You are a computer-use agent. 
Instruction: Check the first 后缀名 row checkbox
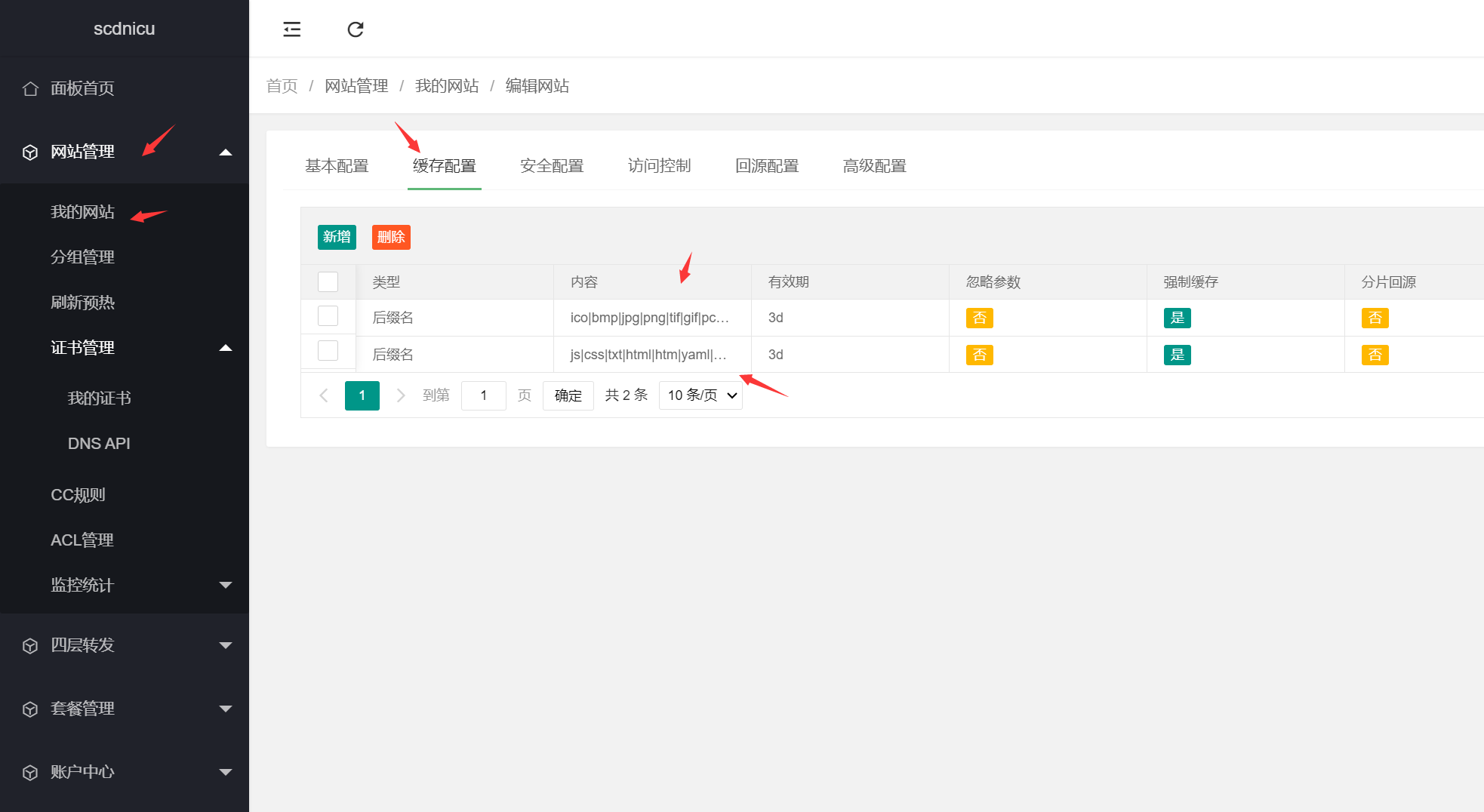(328, 316)
